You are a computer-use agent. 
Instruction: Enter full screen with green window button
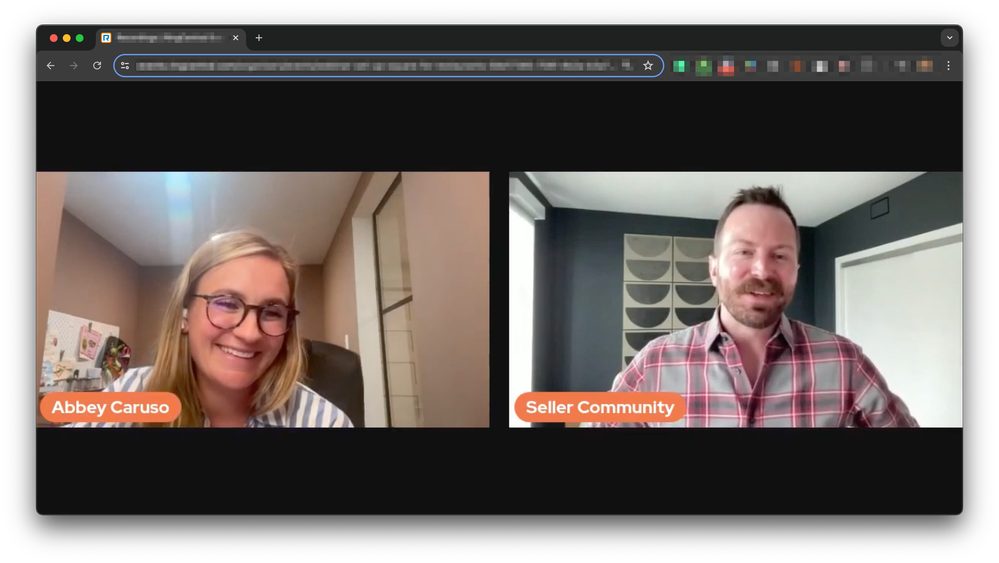pos(80,38)
